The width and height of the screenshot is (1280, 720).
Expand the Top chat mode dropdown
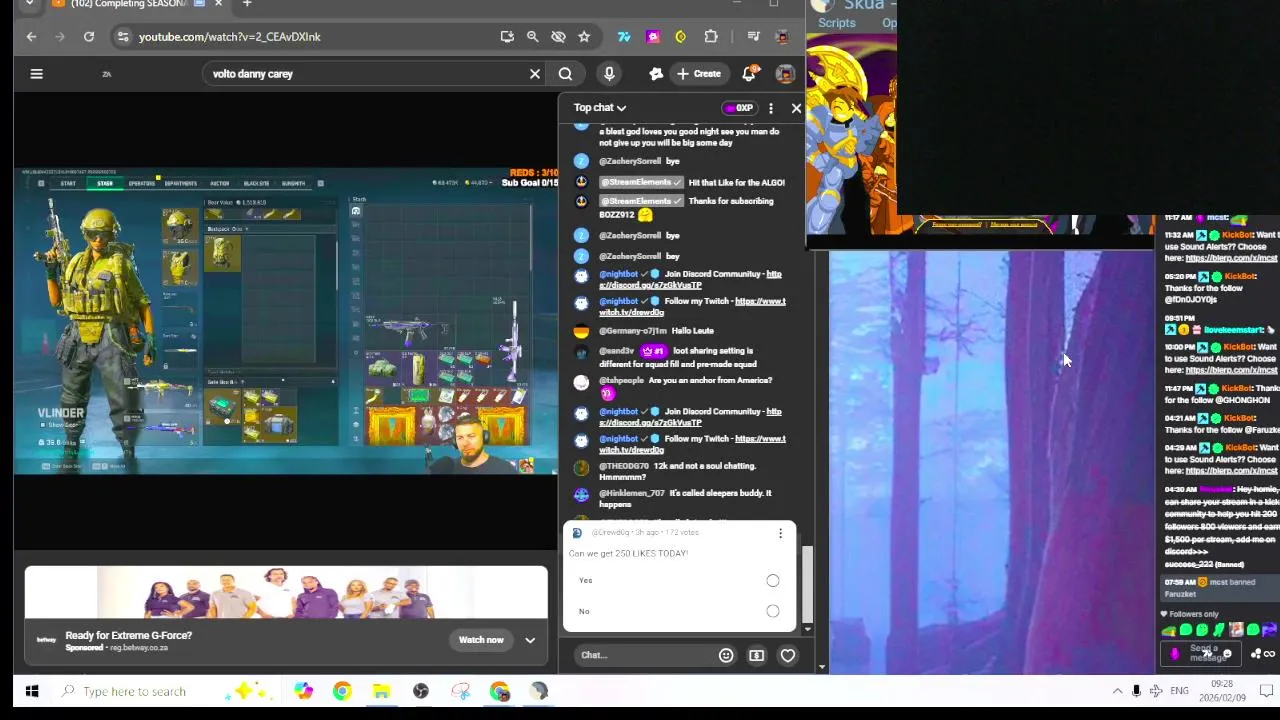click(x=600, y=108)
